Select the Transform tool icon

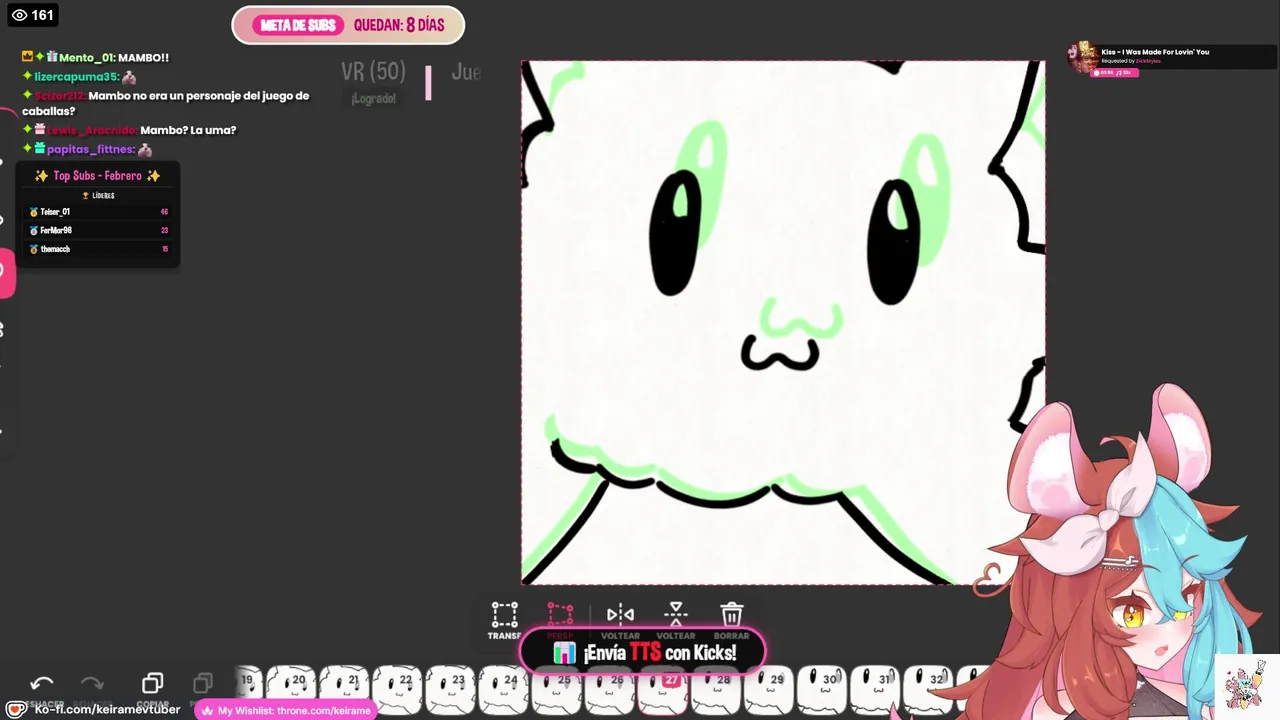point(504,614)
